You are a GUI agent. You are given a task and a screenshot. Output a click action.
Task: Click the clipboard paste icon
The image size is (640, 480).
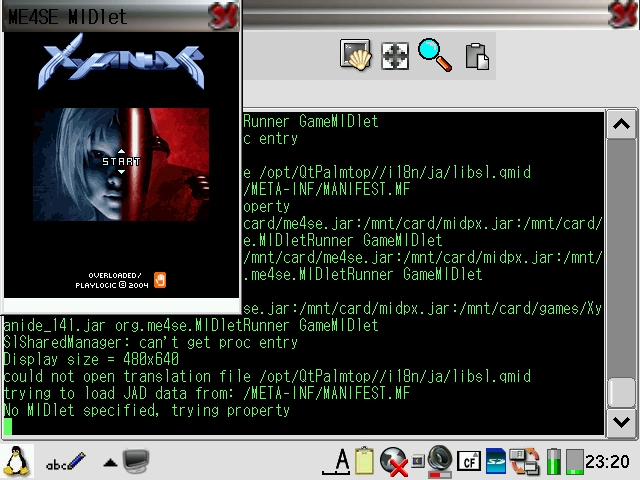tap(477, 56)
